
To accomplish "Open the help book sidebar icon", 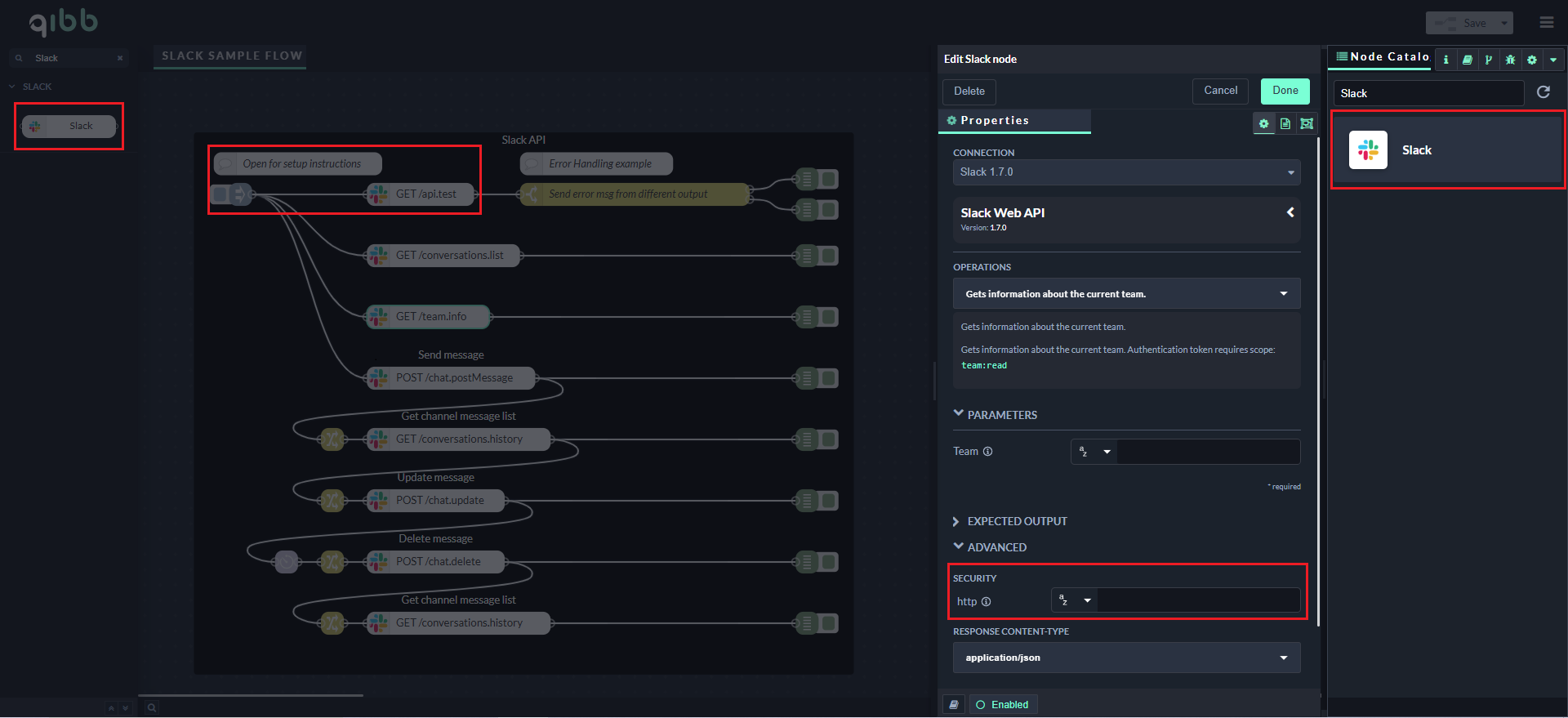I will [x=1467, y=60].
